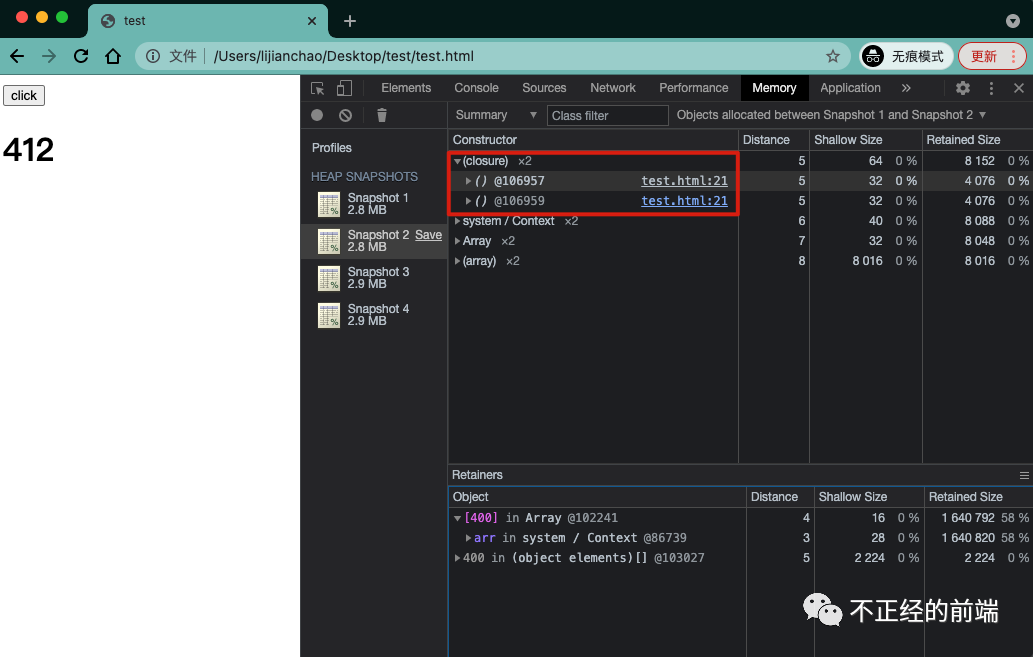Click the page's click button

24,96
